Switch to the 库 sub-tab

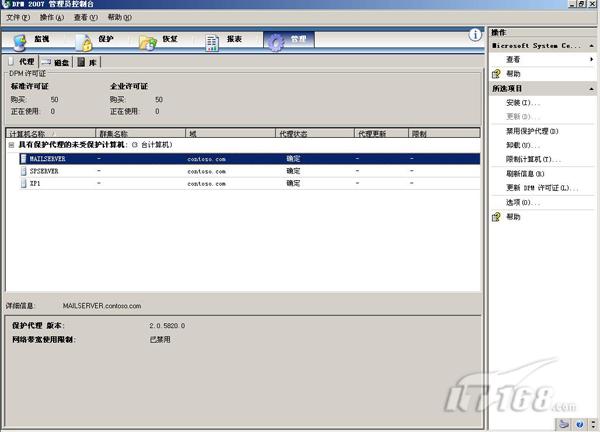tap(87, 62)
